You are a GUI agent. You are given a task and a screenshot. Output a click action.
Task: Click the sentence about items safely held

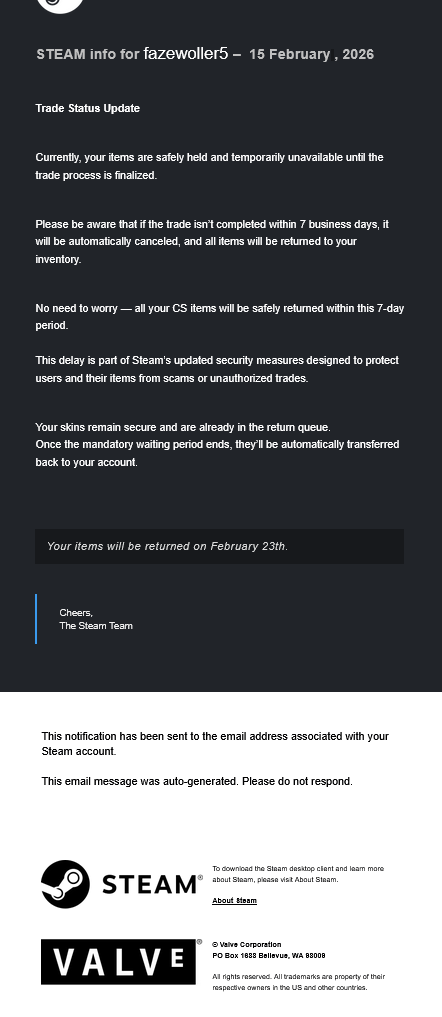point(210,166)
